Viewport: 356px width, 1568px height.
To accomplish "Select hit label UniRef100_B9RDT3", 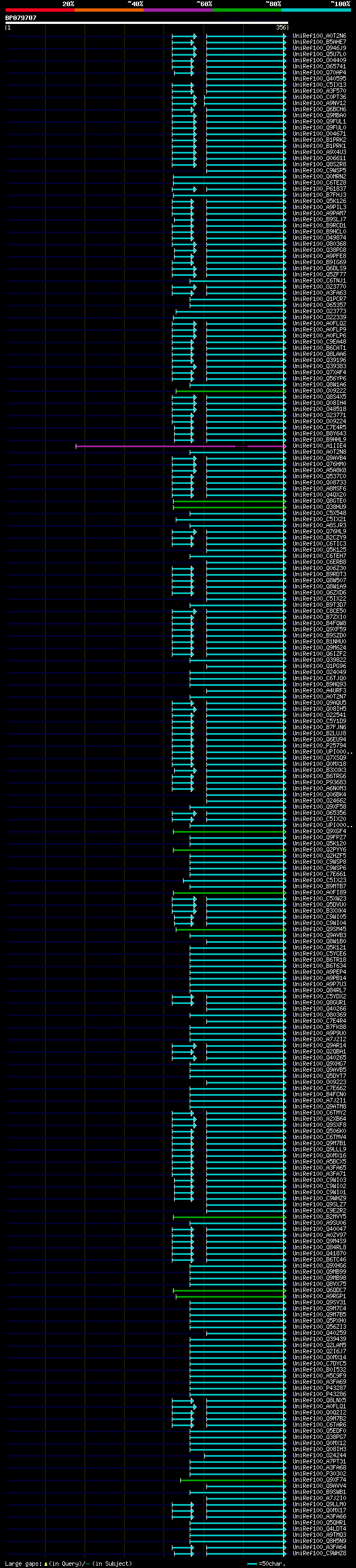I will (319, 574).
